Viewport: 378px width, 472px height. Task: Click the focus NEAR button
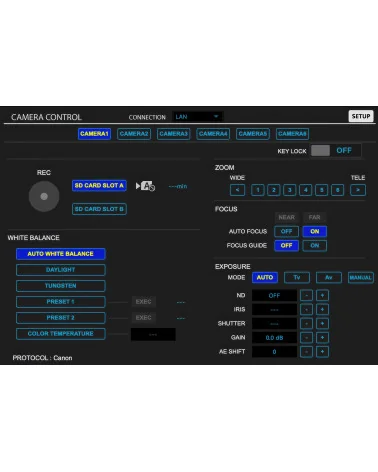(x=287, y=217)
